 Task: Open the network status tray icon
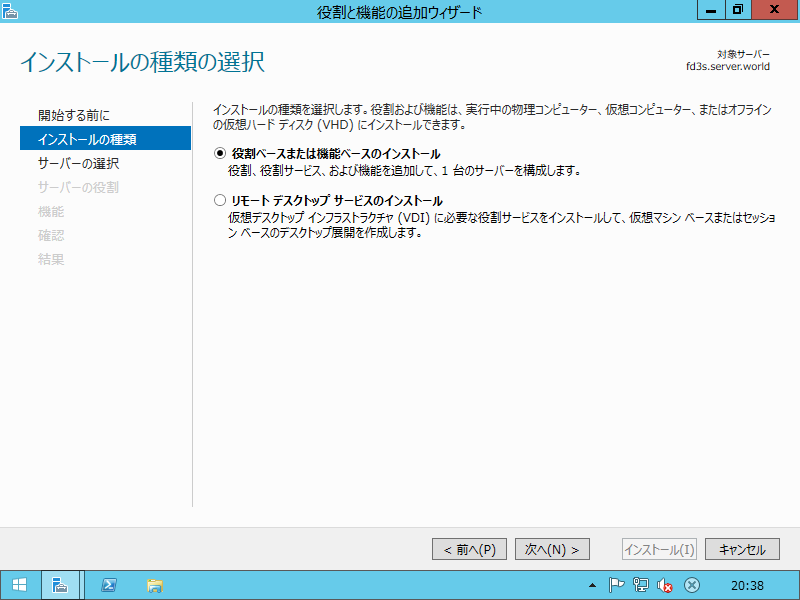coord(641,585)
